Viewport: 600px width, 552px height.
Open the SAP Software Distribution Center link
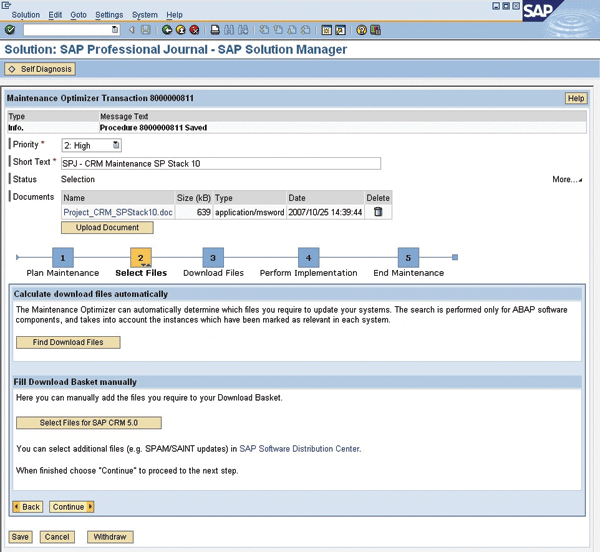tap(299, 449)
